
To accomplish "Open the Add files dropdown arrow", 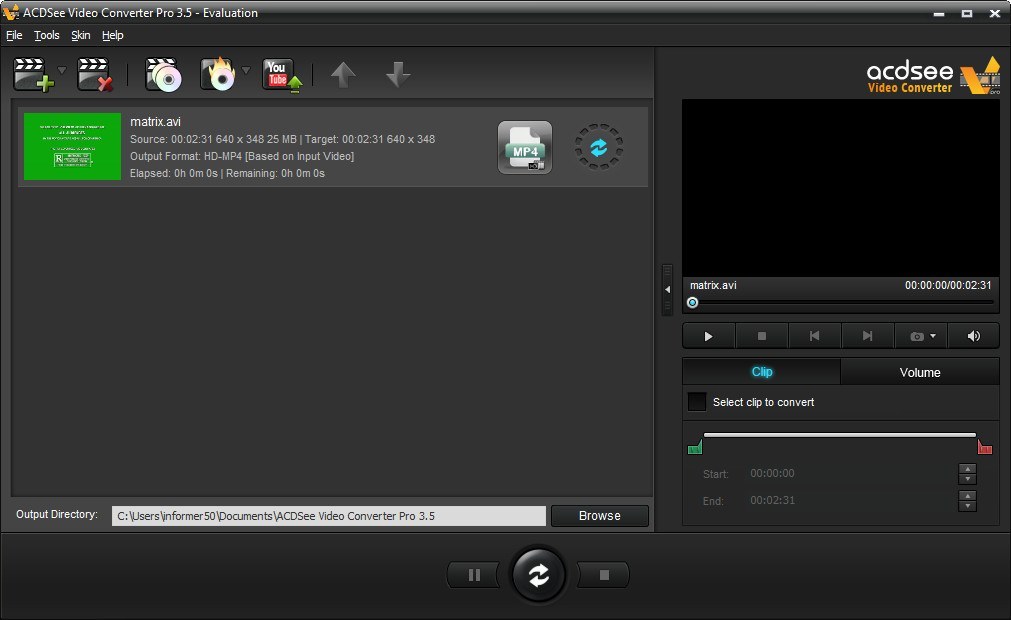I will [62, 70].
